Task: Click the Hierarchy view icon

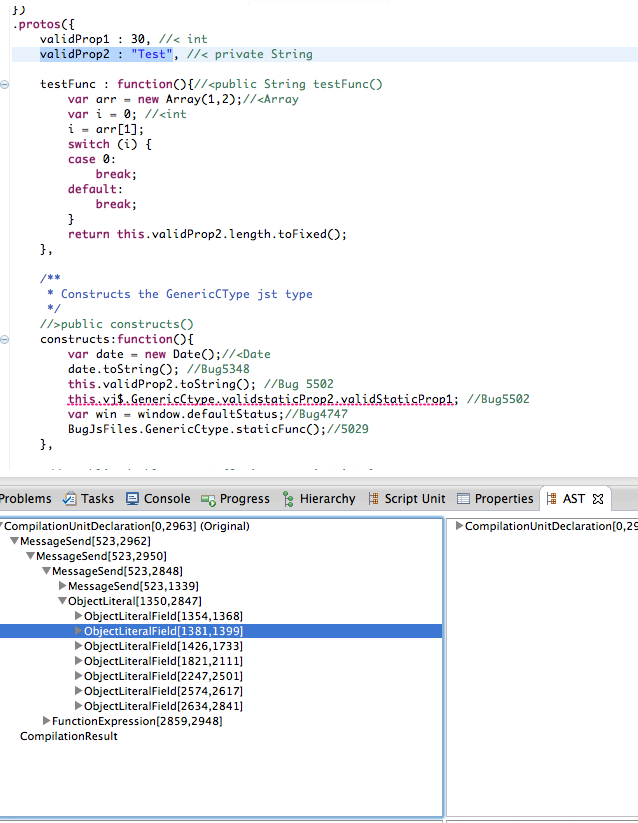Action: pyautogui.click(x=289, y=498)
